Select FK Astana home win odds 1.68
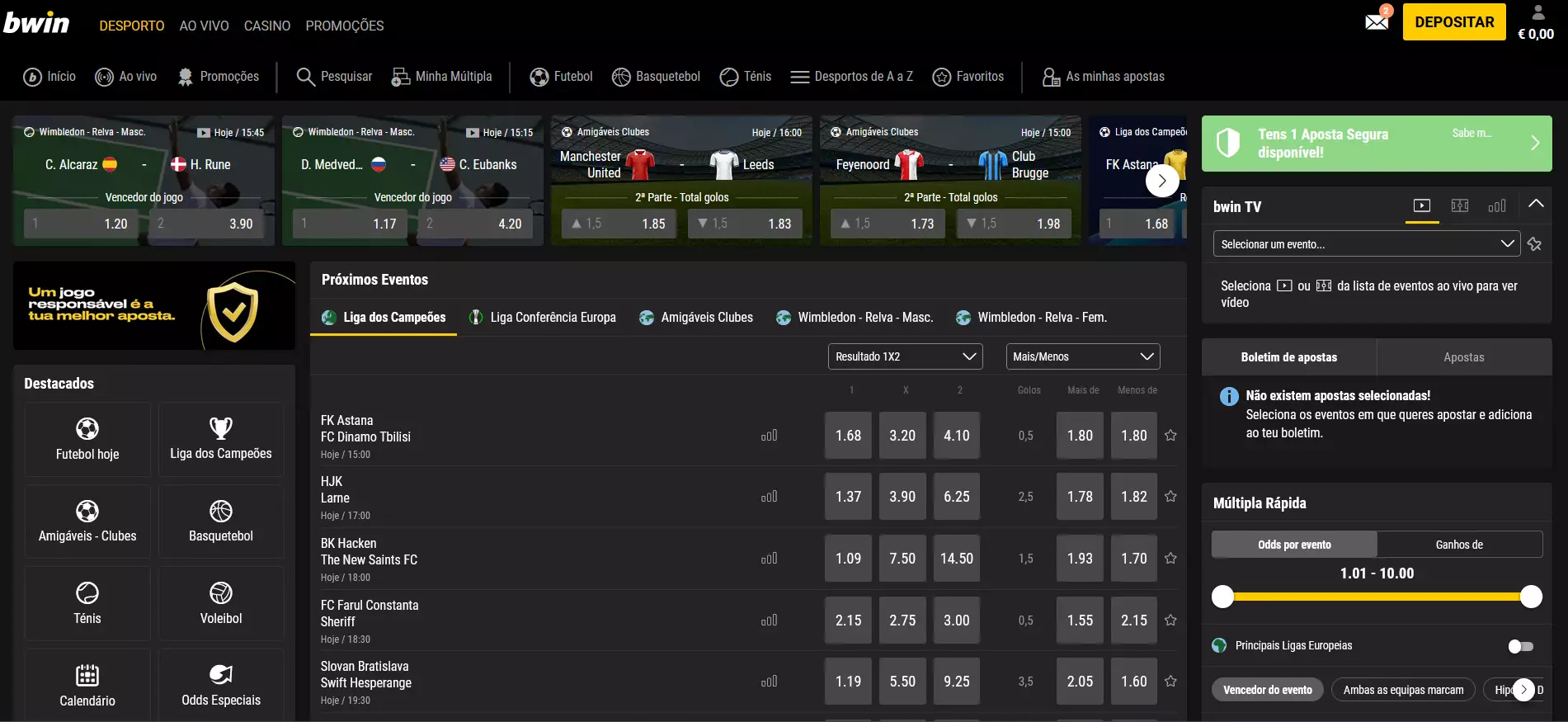Viewport: 1568px width, 722px height. (x=848, y=436)
